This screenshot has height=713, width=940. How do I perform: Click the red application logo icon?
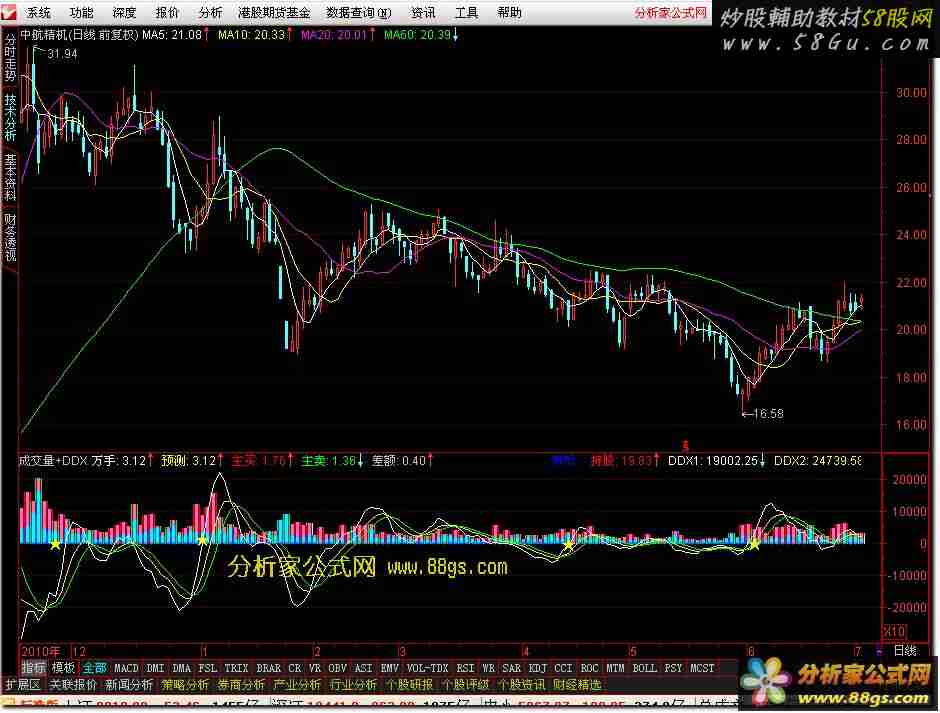(x=8, y=12)
